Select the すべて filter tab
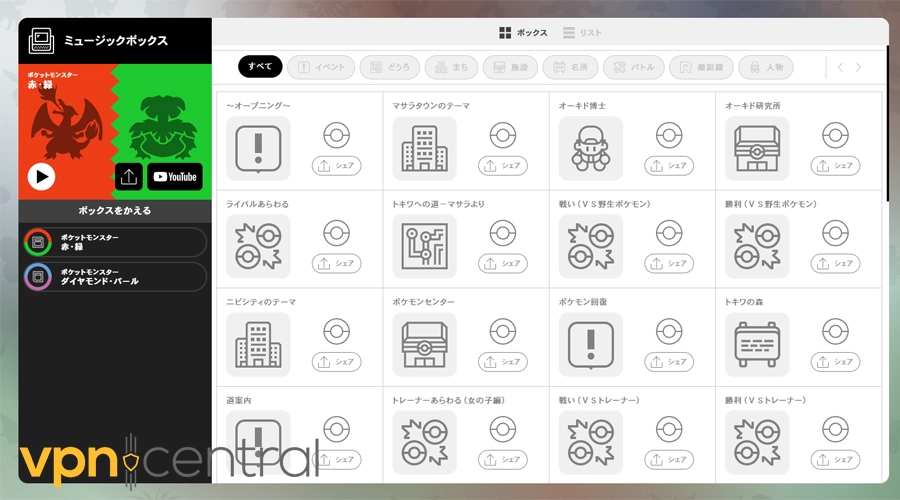 click(x=260, y=67)
